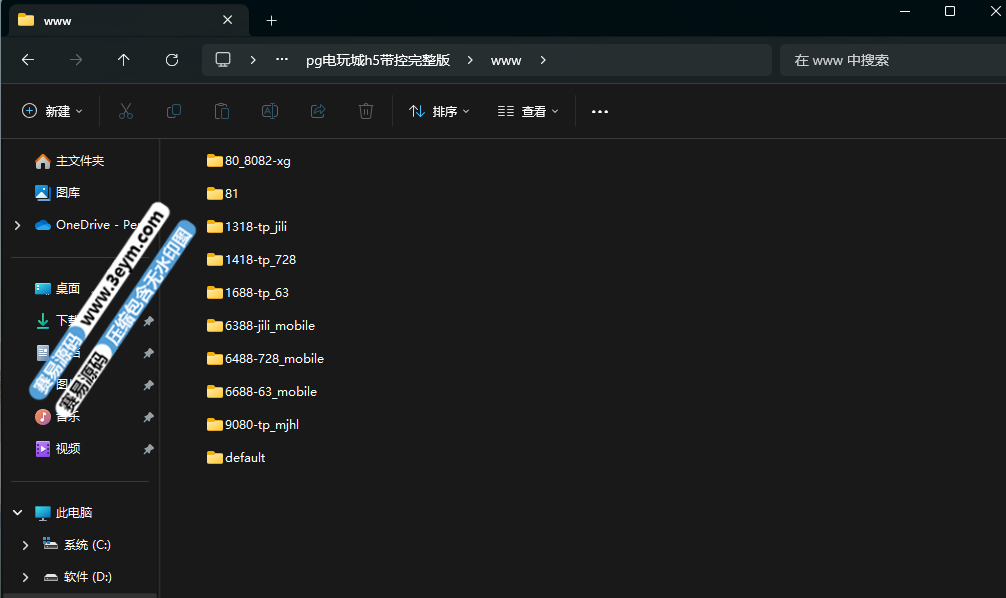
Task: Select the 主文件夹 sidebar item
Action: point(79,161)
